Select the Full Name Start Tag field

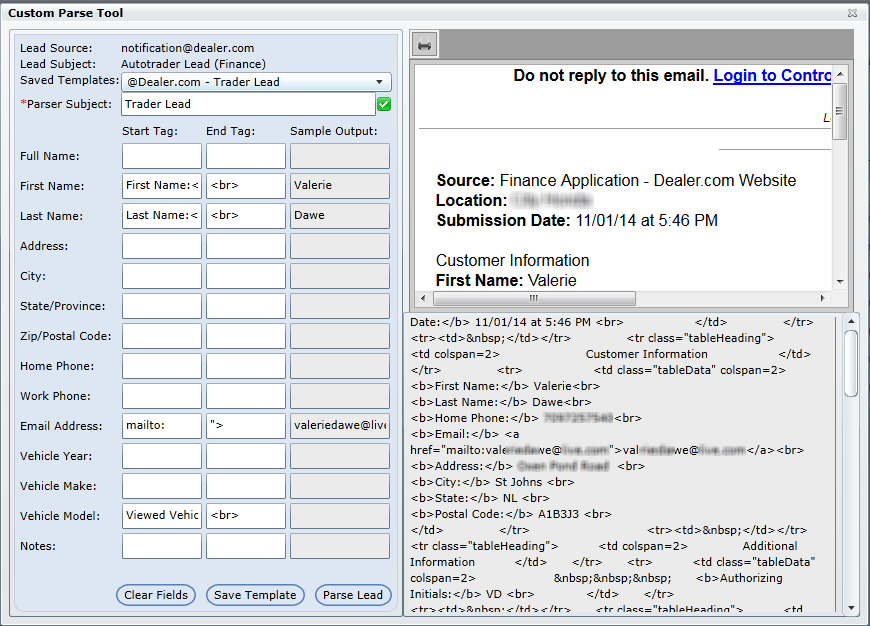(x=162, y=156)
